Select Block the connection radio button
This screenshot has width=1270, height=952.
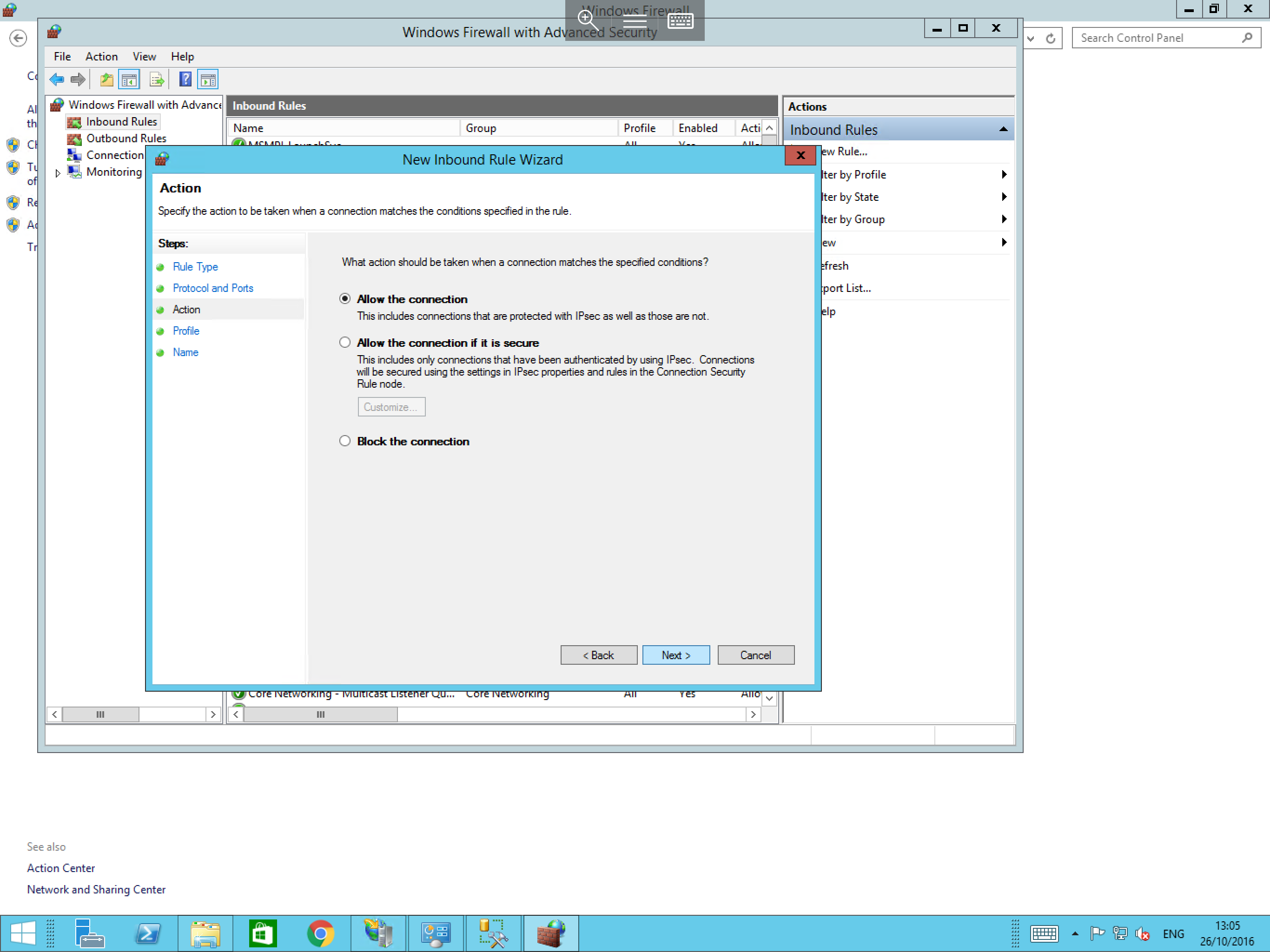point(344,441)
